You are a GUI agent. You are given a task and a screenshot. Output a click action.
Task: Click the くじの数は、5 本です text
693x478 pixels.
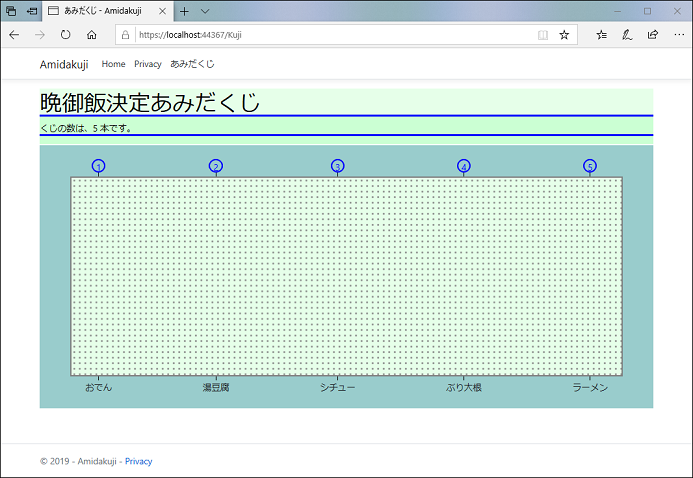tap(86, 128)
